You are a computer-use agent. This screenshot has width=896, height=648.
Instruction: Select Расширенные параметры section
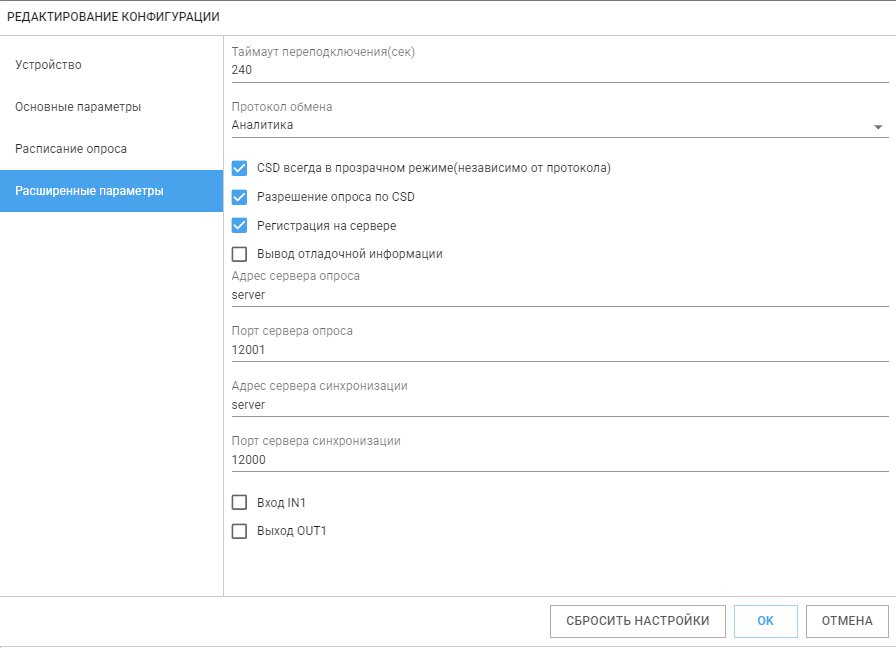(111, 191)
